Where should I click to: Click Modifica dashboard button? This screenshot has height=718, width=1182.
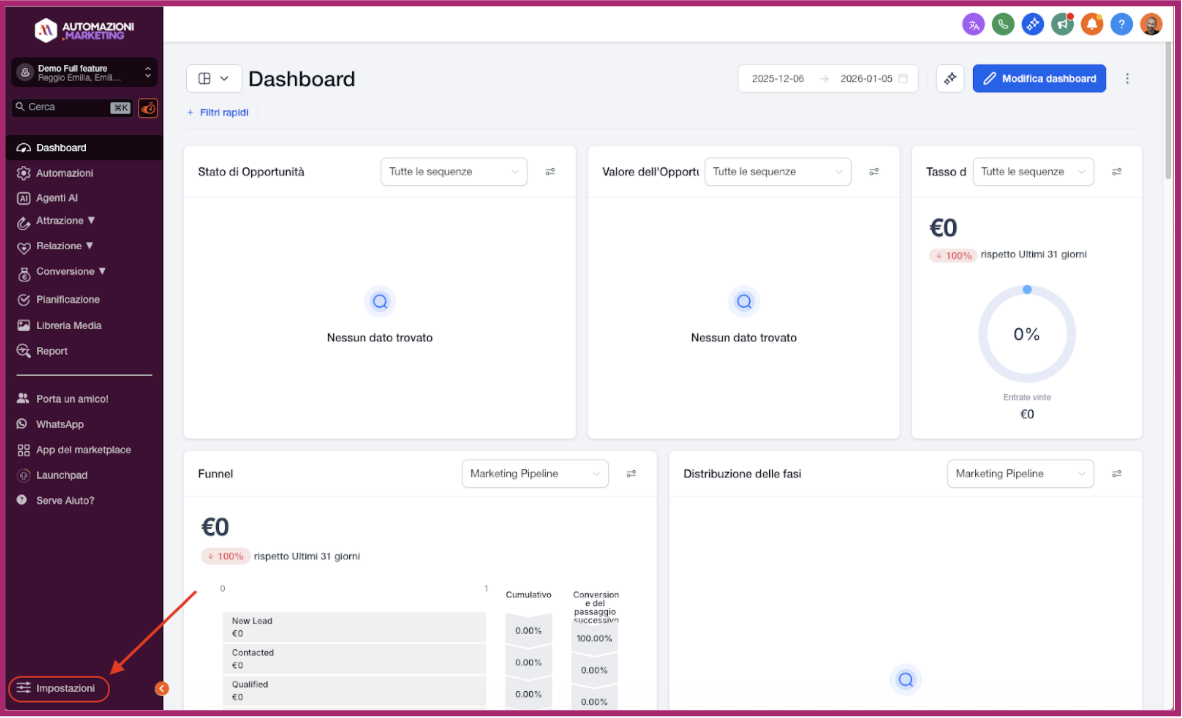pyautogui.click(x=1039, y=78)
